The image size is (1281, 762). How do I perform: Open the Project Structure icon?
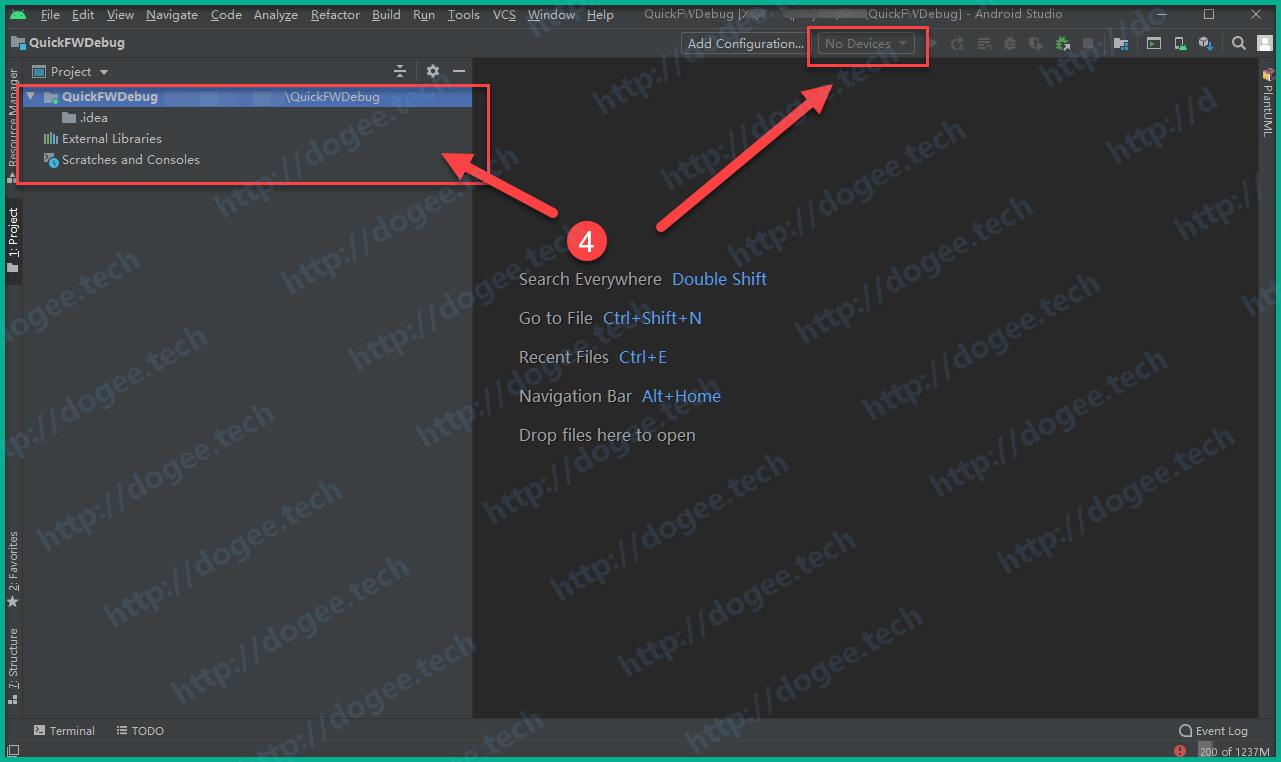(1121, 44)
